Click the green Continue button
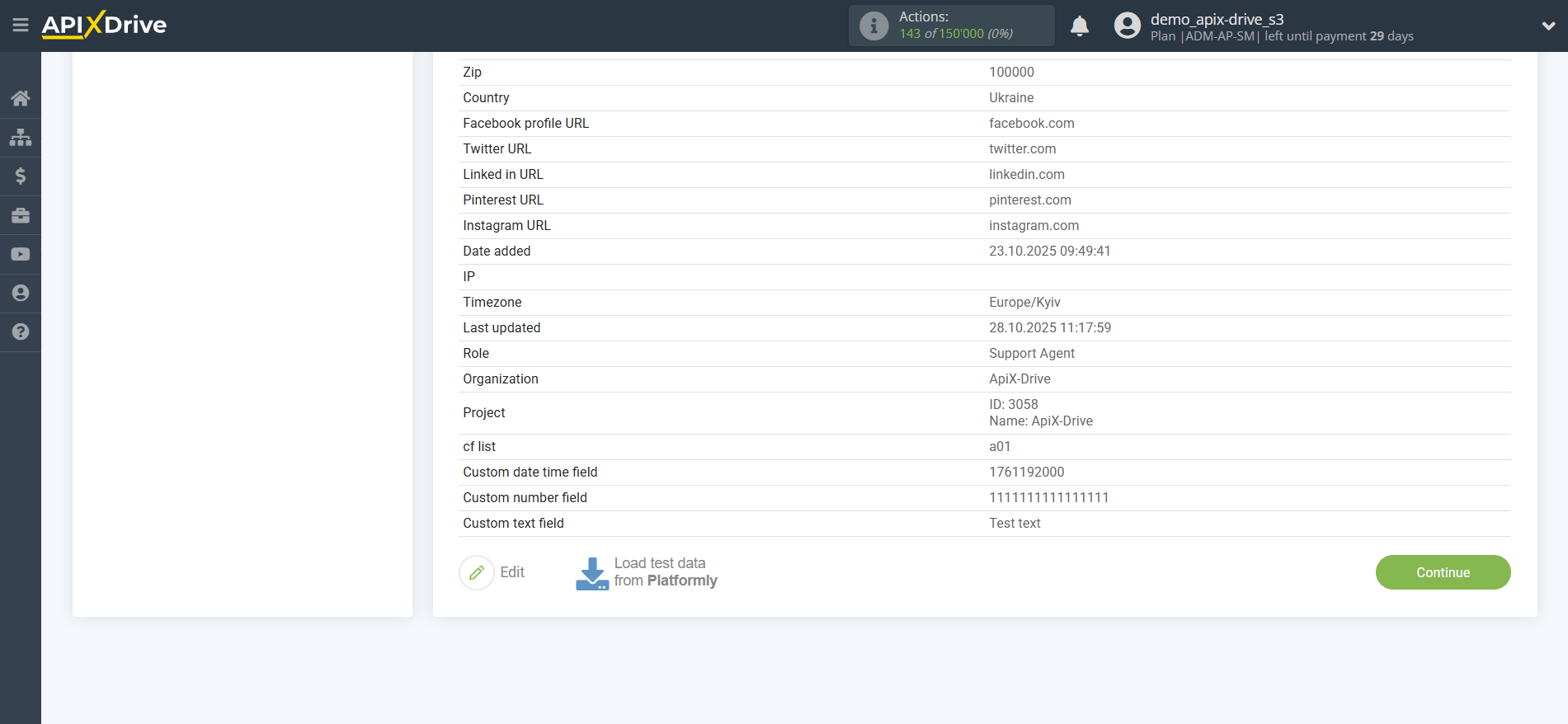 [1443, 572]
